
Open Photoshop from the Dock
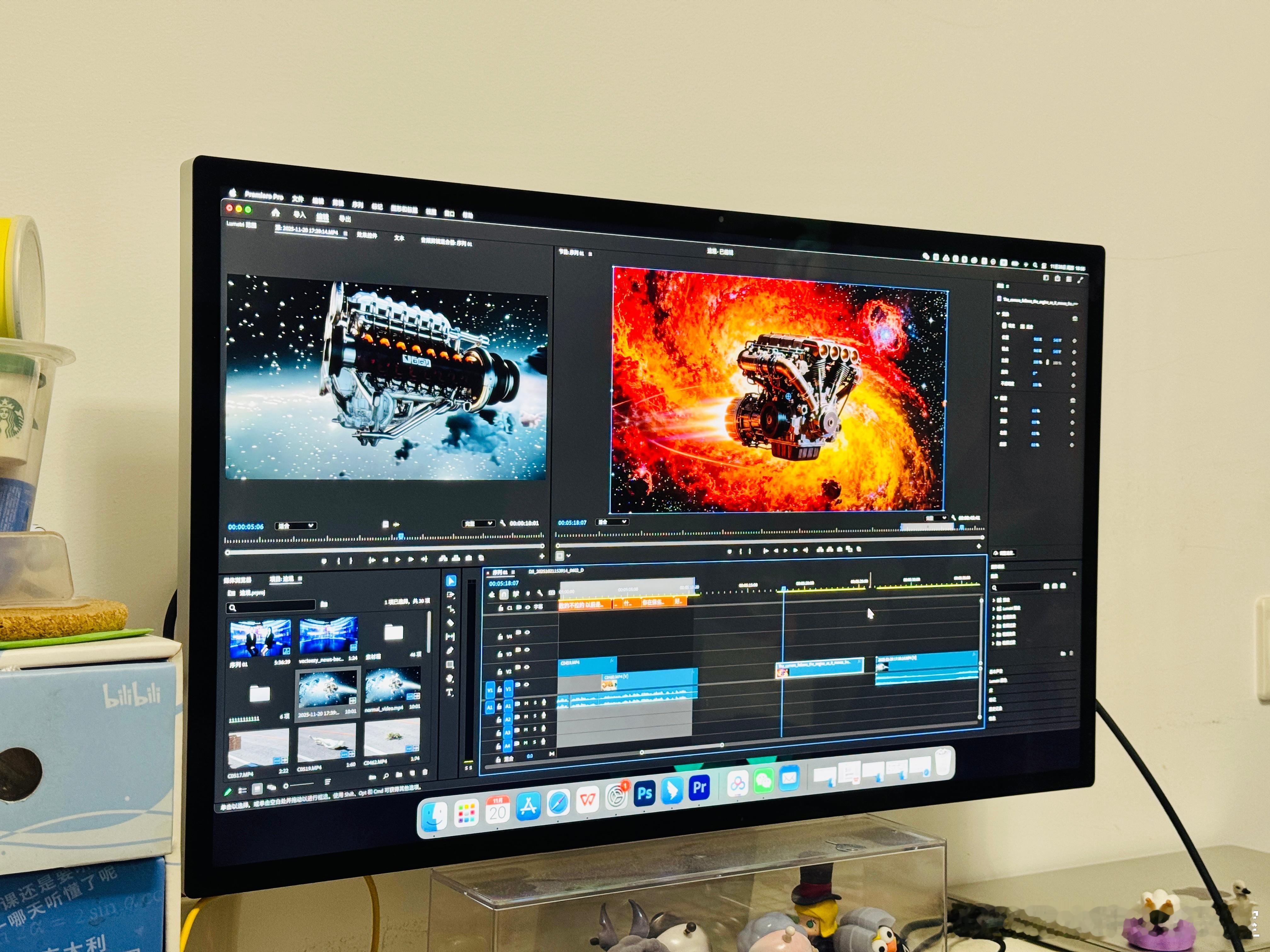coord(644,794)
